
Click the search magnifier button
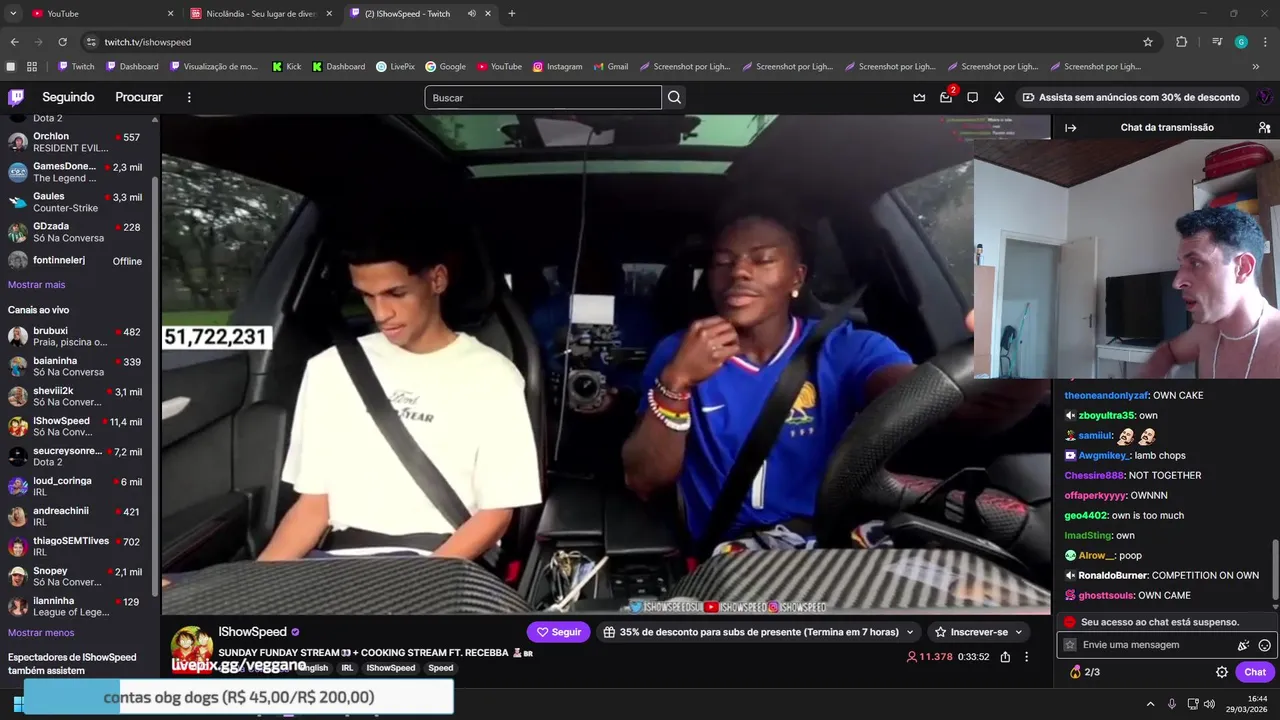tap(674, 97)
